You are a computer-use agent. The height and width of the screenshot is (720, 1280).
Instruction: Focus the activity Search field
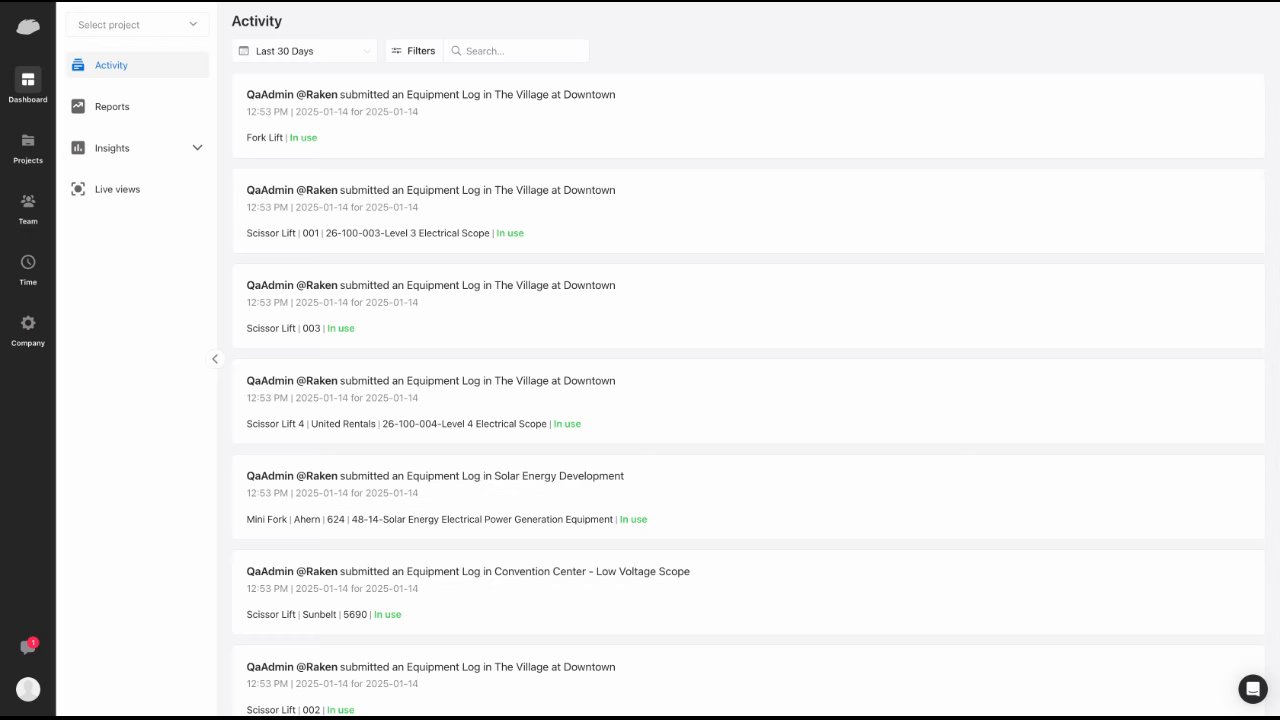523,51
